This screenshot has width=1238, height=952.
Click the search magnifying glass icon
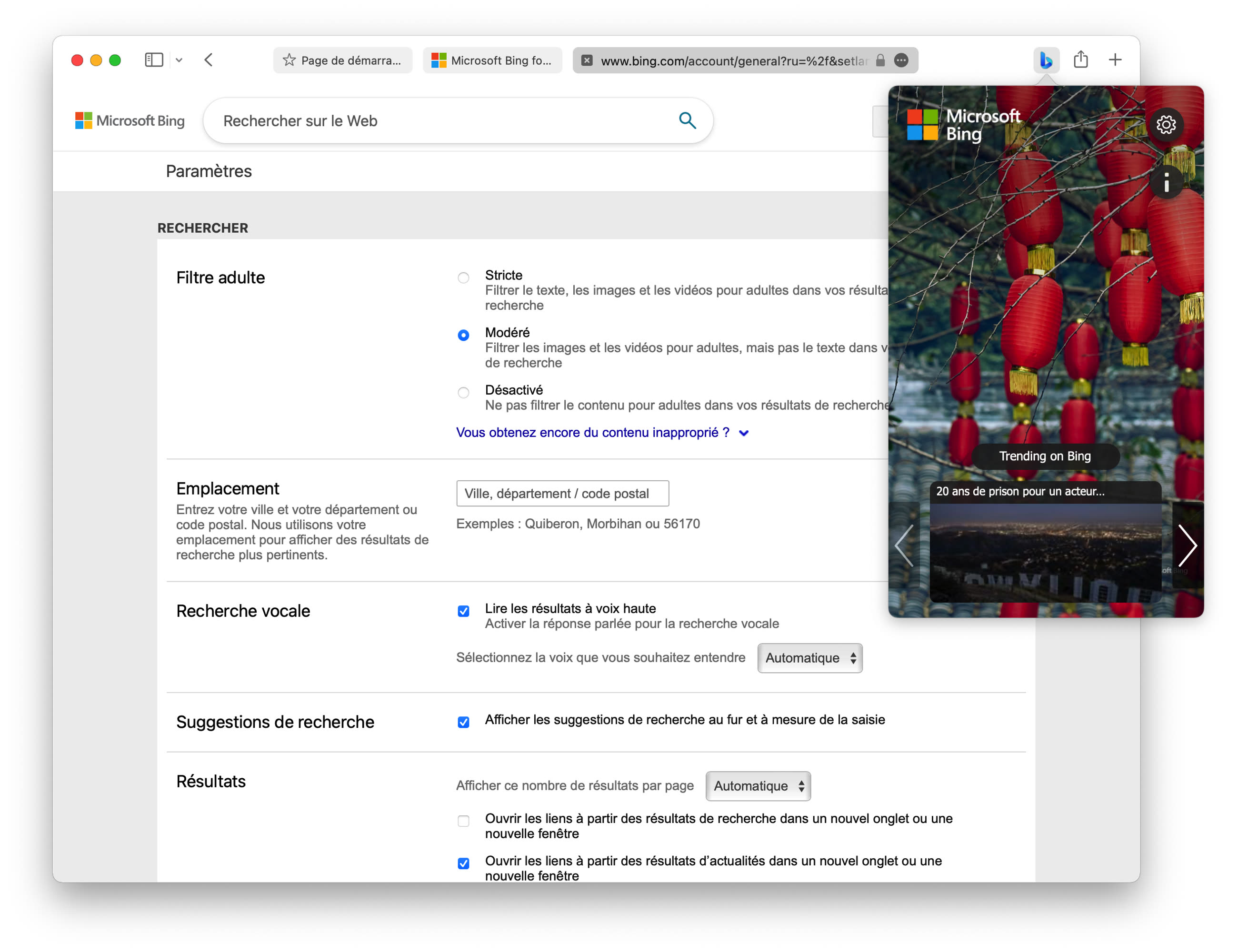[x=687, y=121]
